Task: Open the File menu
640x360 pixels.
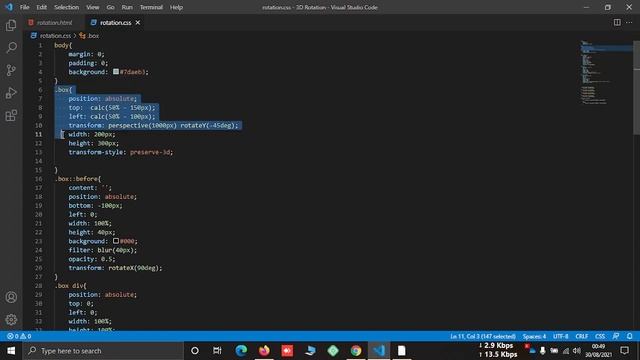Action: [x=24, y=7]
